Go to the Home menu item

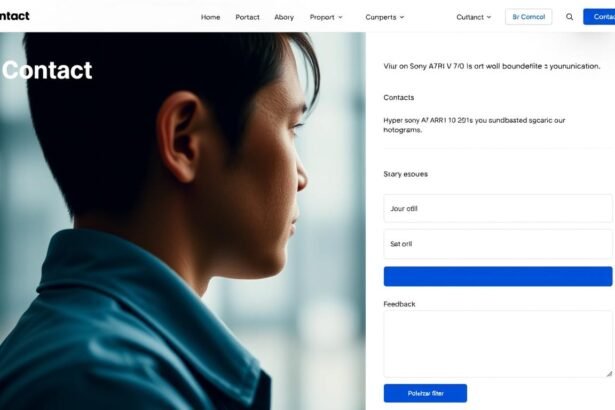[210, 17]
